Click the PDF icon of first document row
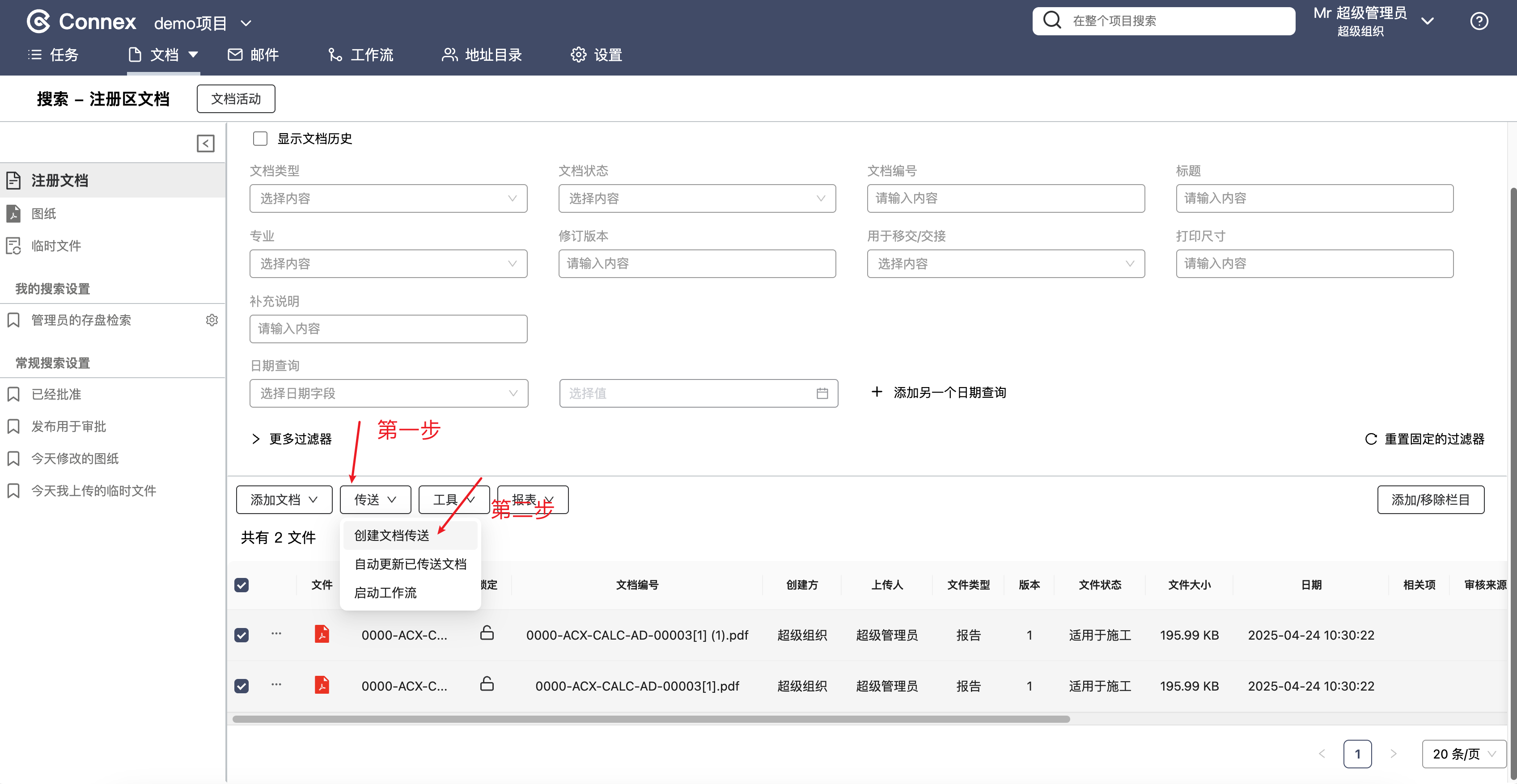This screenshot has height=784, width=1517. 322,634
